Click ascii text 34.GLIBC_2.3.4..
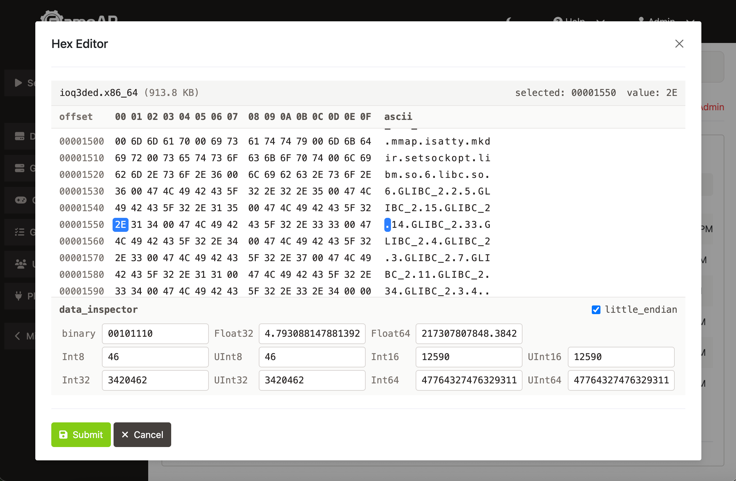This screenshot has height=481, width=736. point(437,291)
